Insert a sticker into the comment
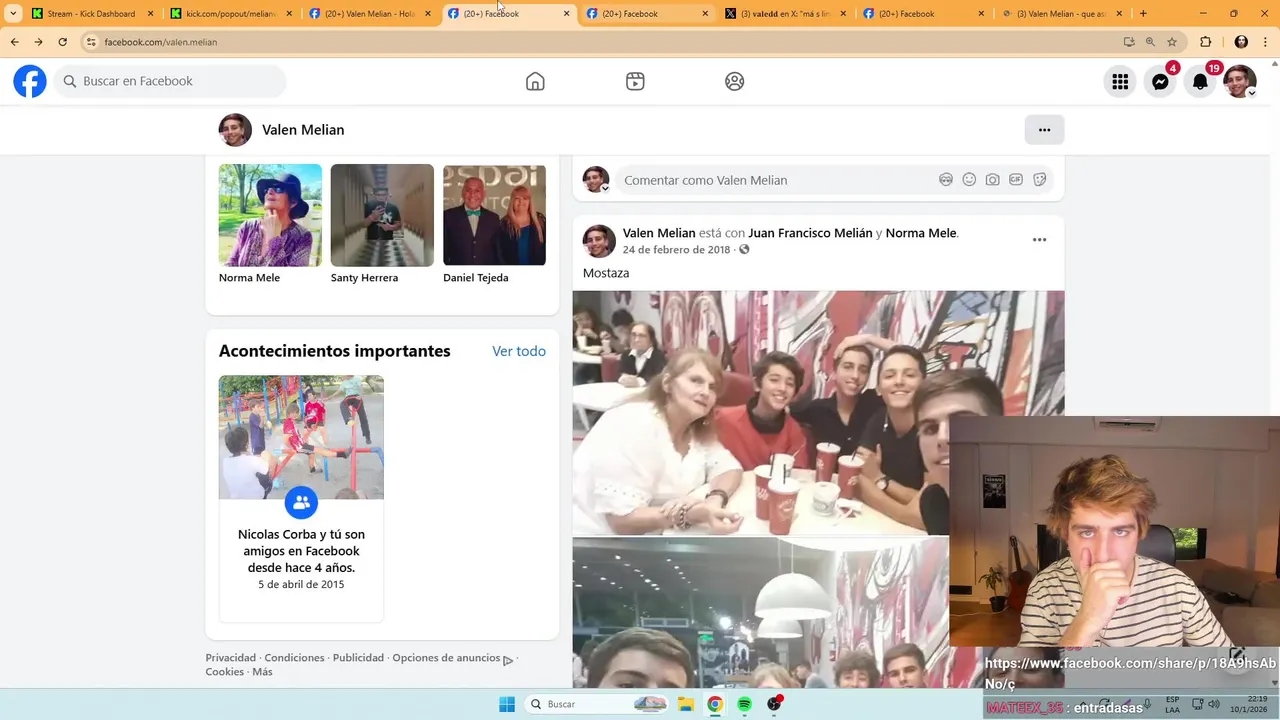Viewport: 1280px width, 720px height. (1039, 180)
